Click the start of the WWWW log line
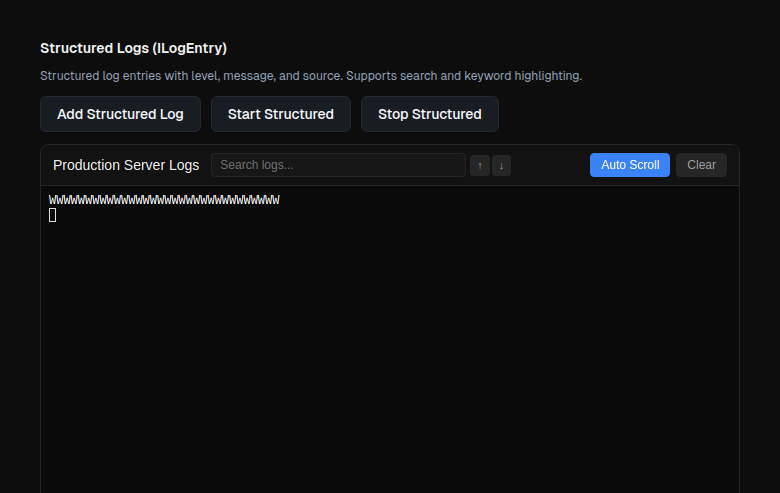The width and height of the screenshot is (780, 493). [x=52, y=200]
